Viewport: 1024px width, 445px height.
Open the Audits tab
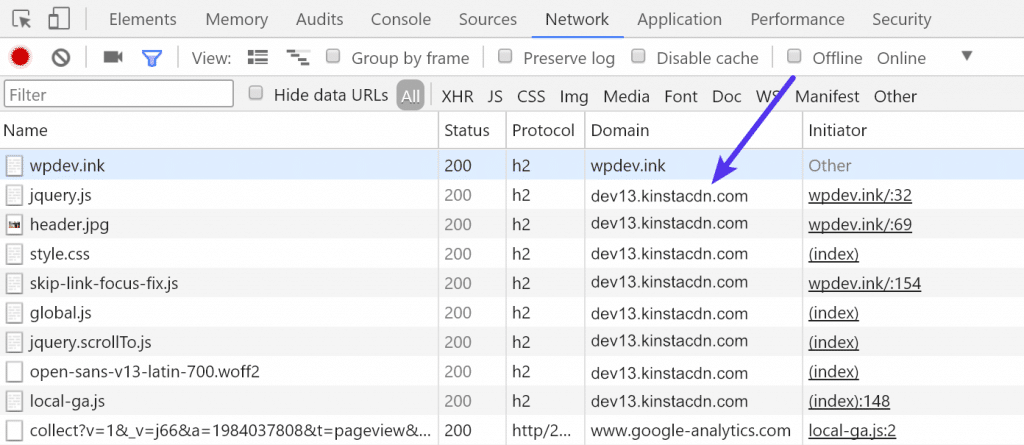[x=319, y=20]
